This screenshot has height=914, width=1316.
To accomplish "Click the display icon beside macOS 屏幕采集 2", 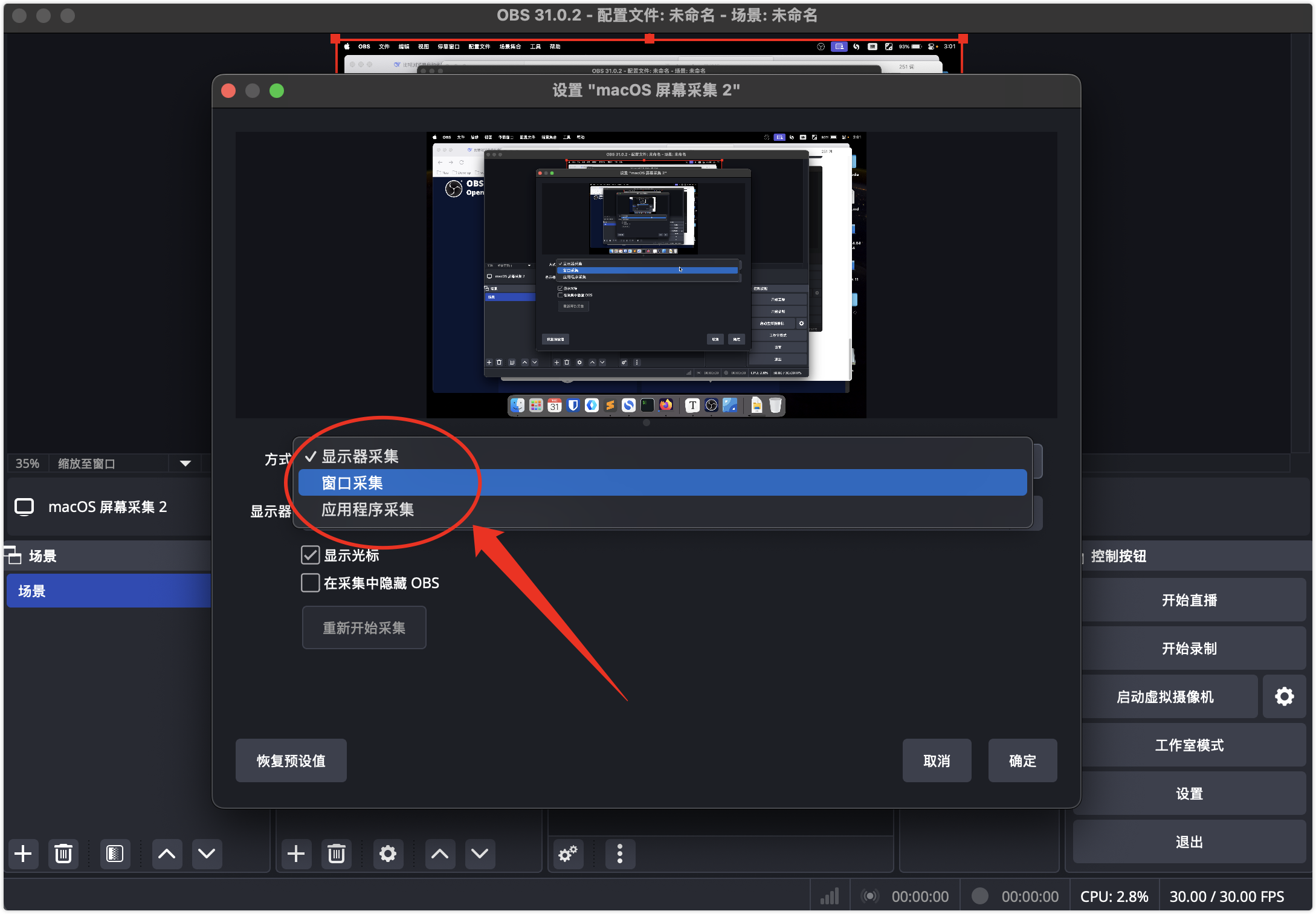I will (x=24, y=507).
